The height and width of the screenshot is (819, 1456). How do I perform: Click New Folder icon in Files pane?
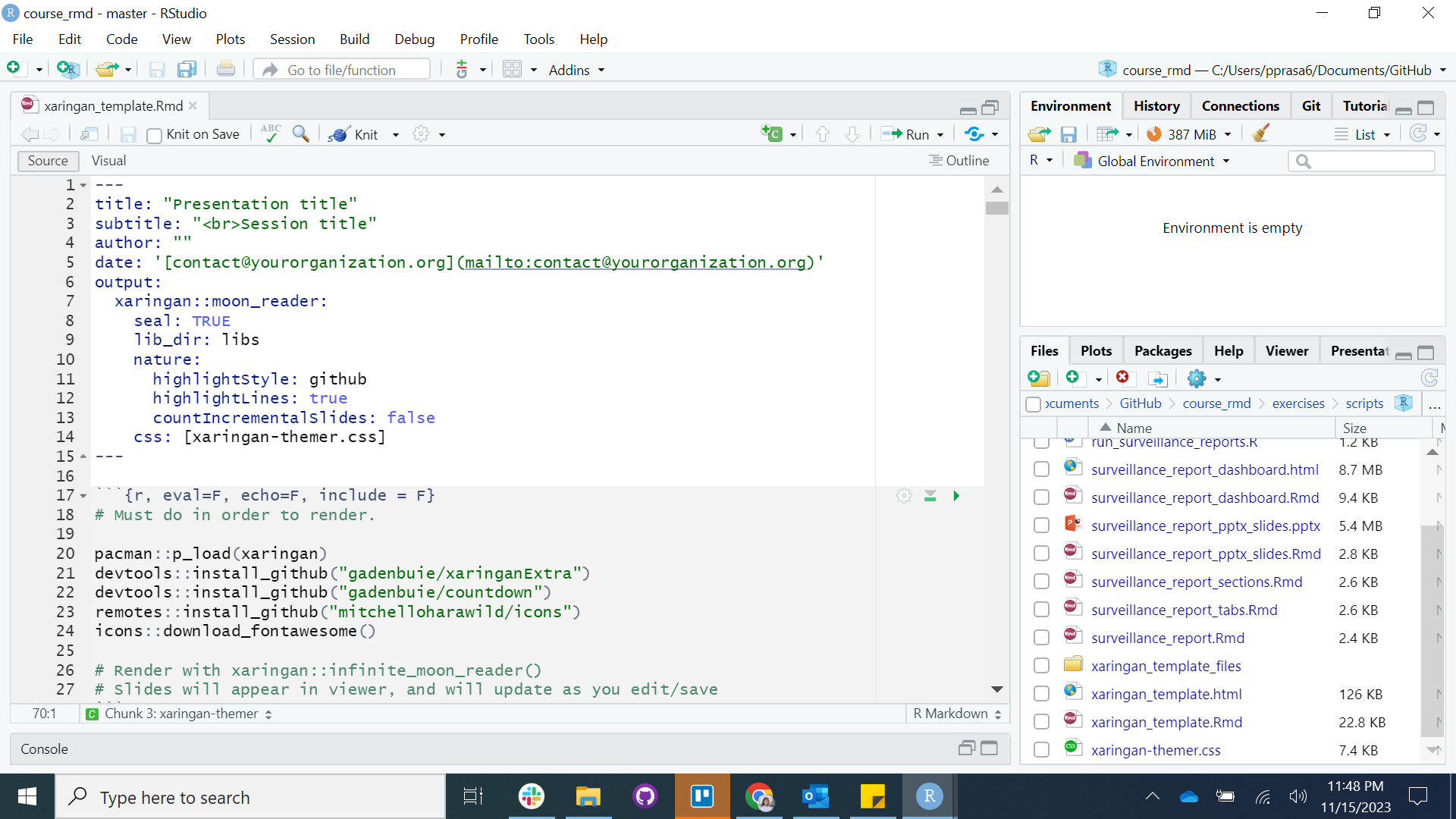[x=1039, y=378]
